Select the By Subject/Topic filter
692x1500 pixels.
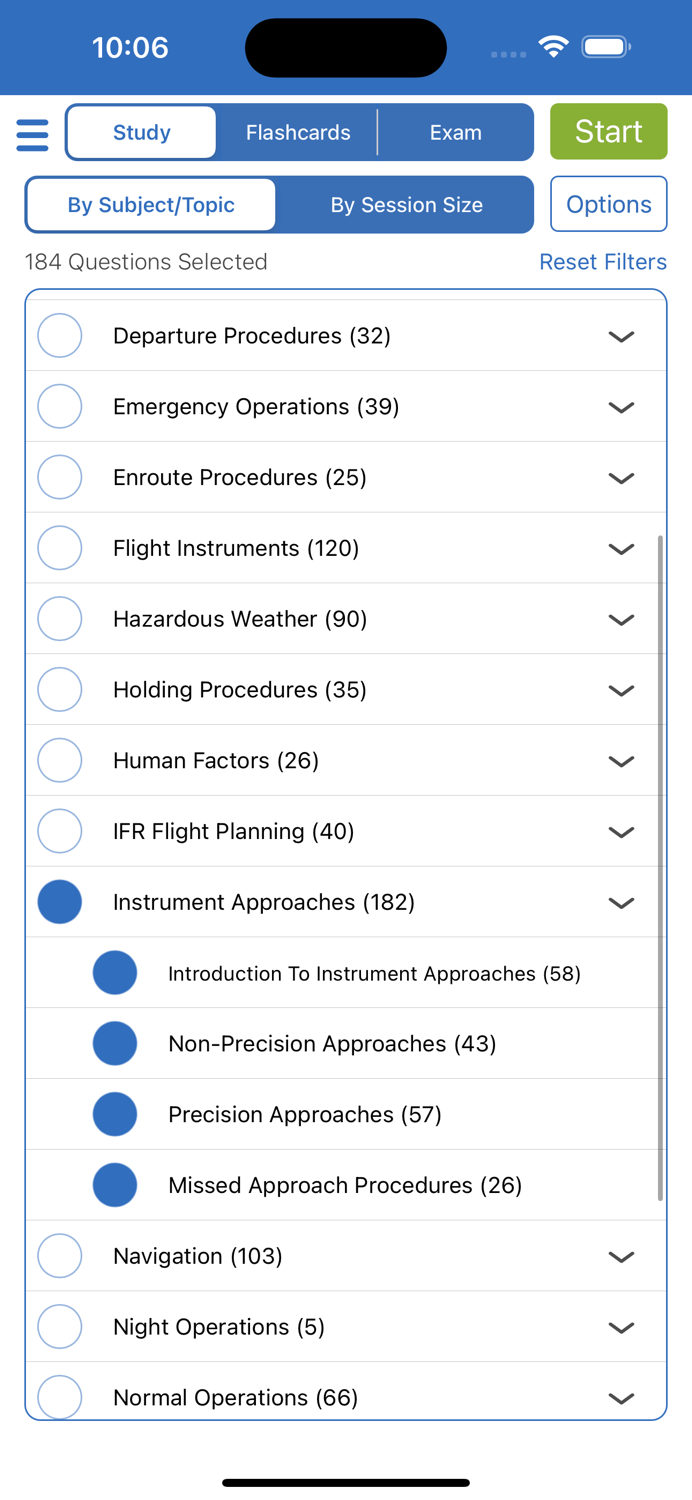click(150, 204)
